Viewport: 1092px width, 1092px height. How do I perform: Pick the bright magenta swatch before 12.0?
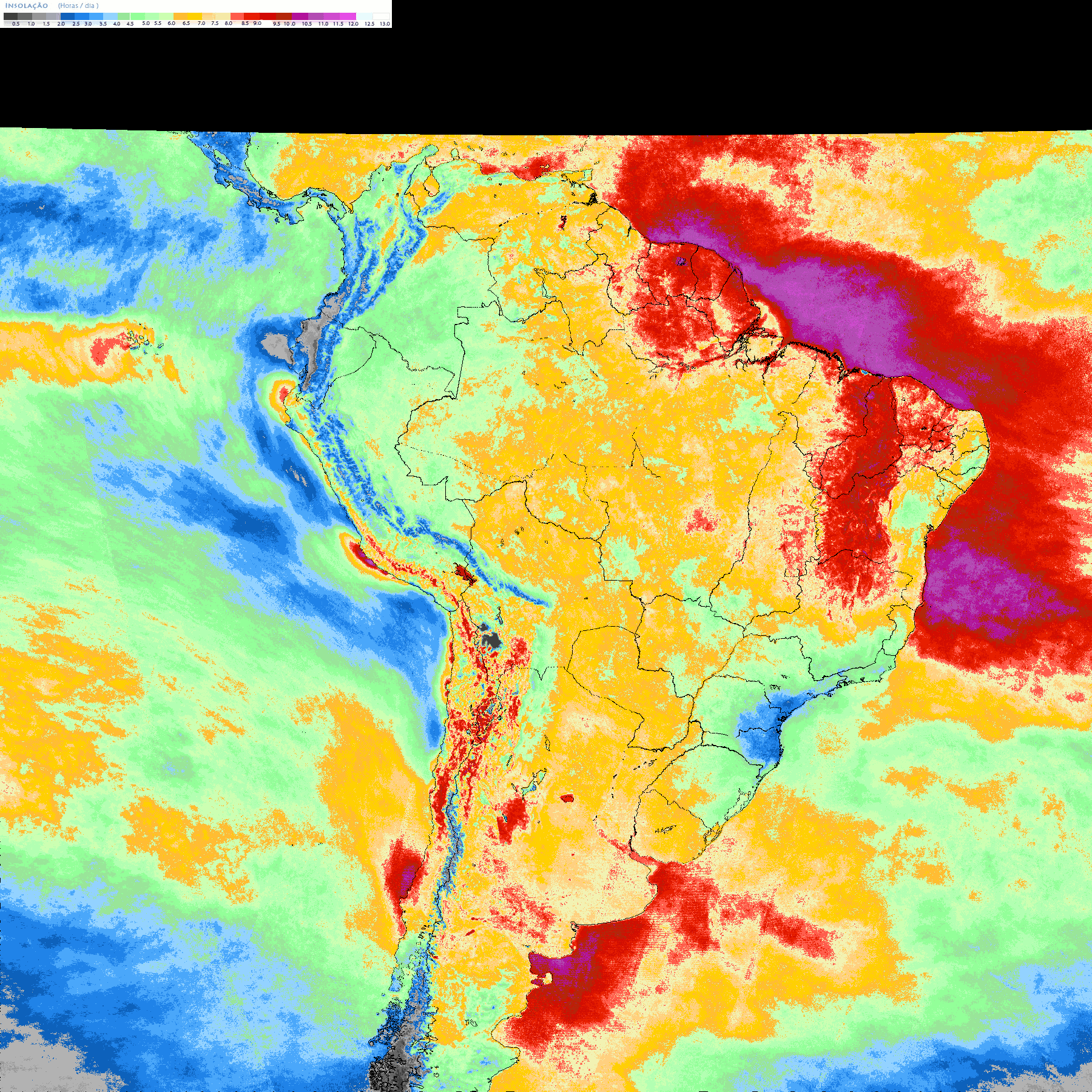348,16
